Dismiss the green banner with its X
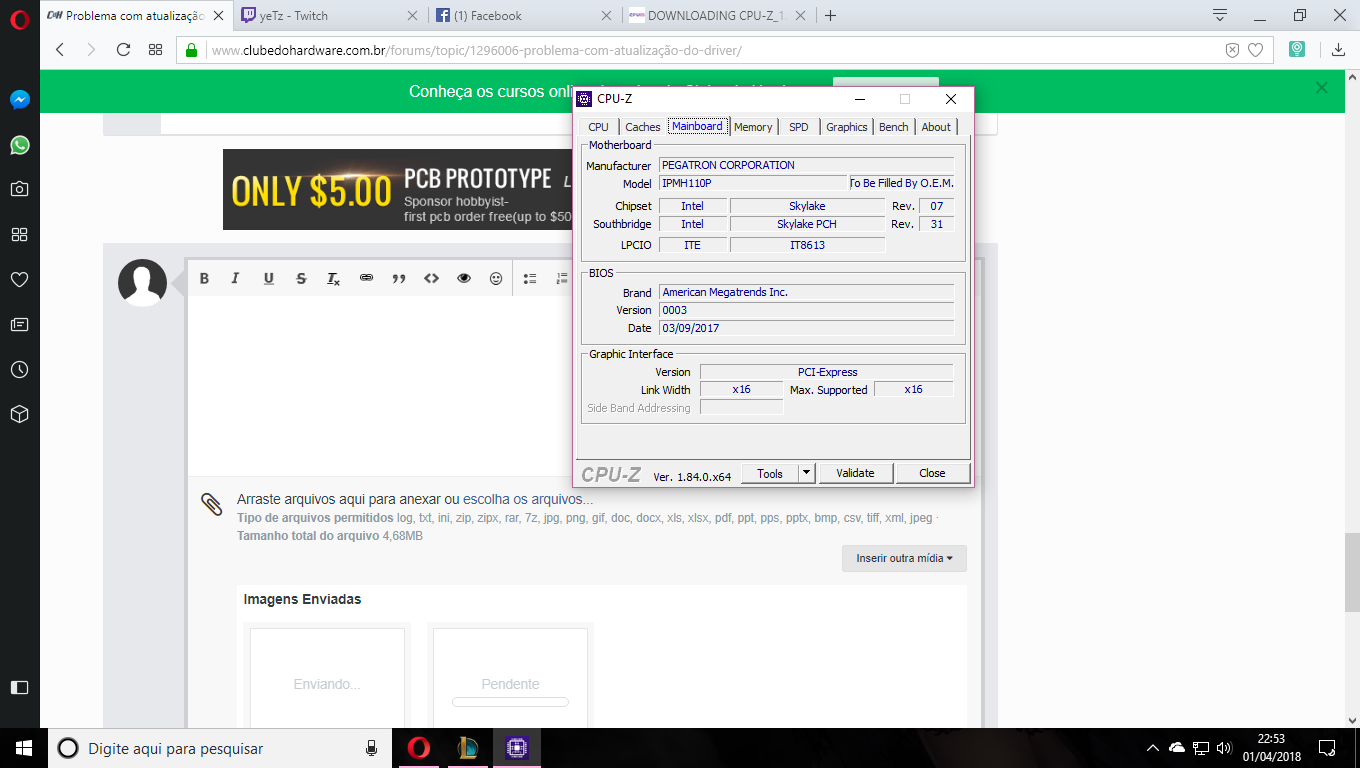This screenshot has width=1360, height=768. click(1322, 88)
